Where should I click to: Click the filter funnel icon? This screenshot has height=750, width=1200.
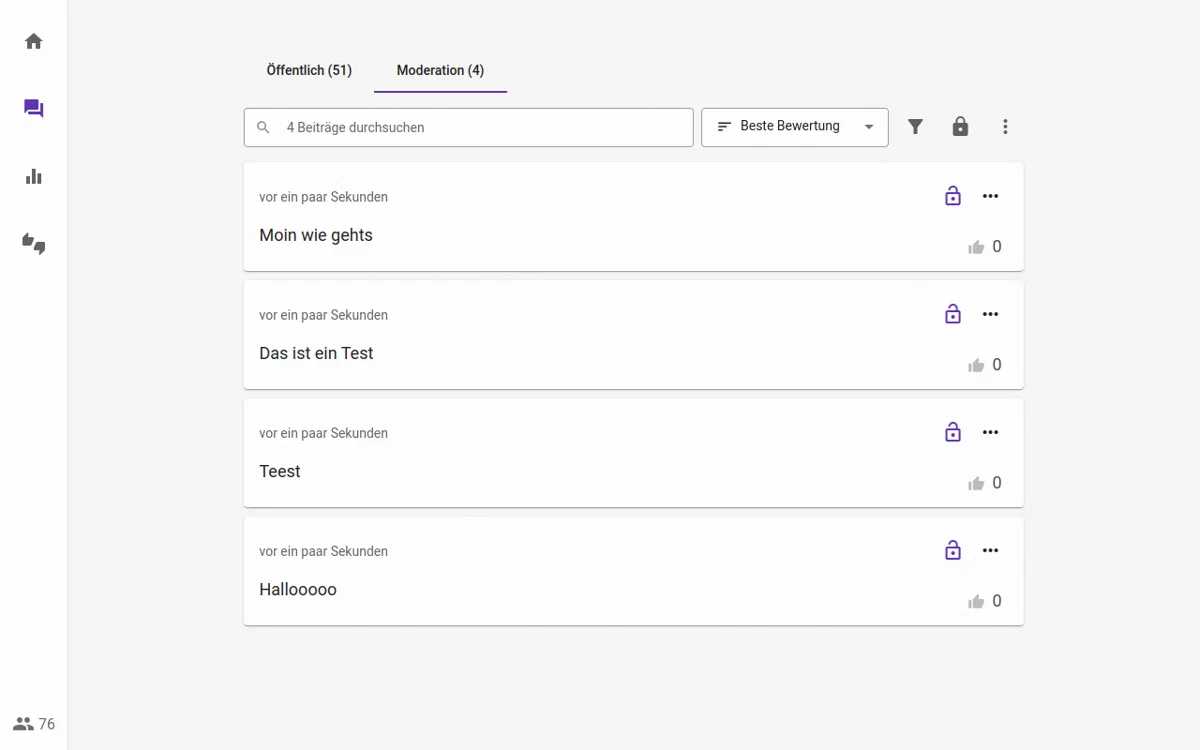coord(915,127)
